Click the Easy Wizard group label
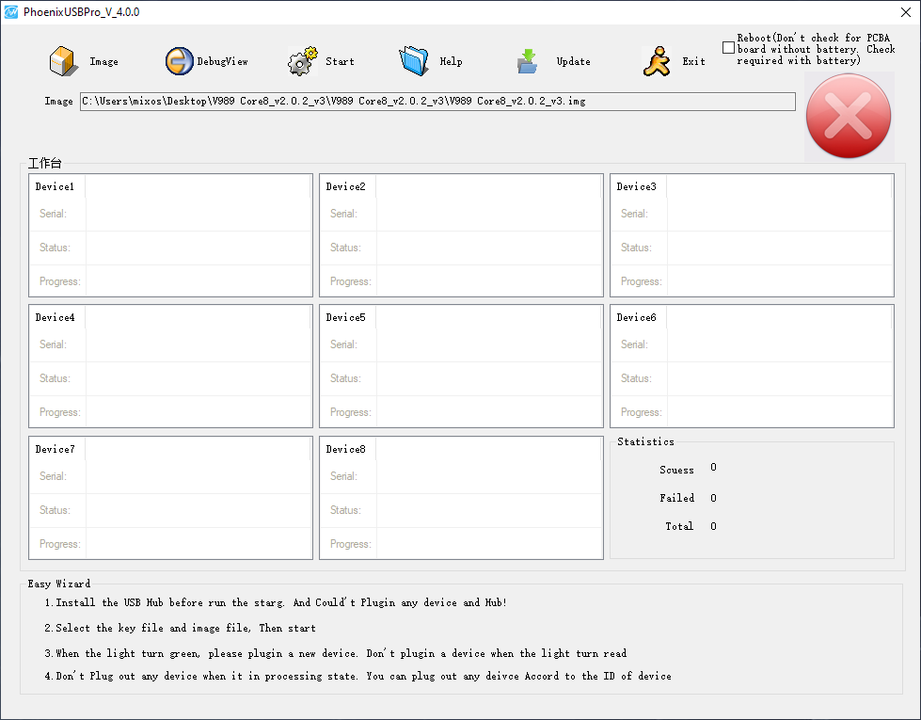 click(x=59, y=583)
